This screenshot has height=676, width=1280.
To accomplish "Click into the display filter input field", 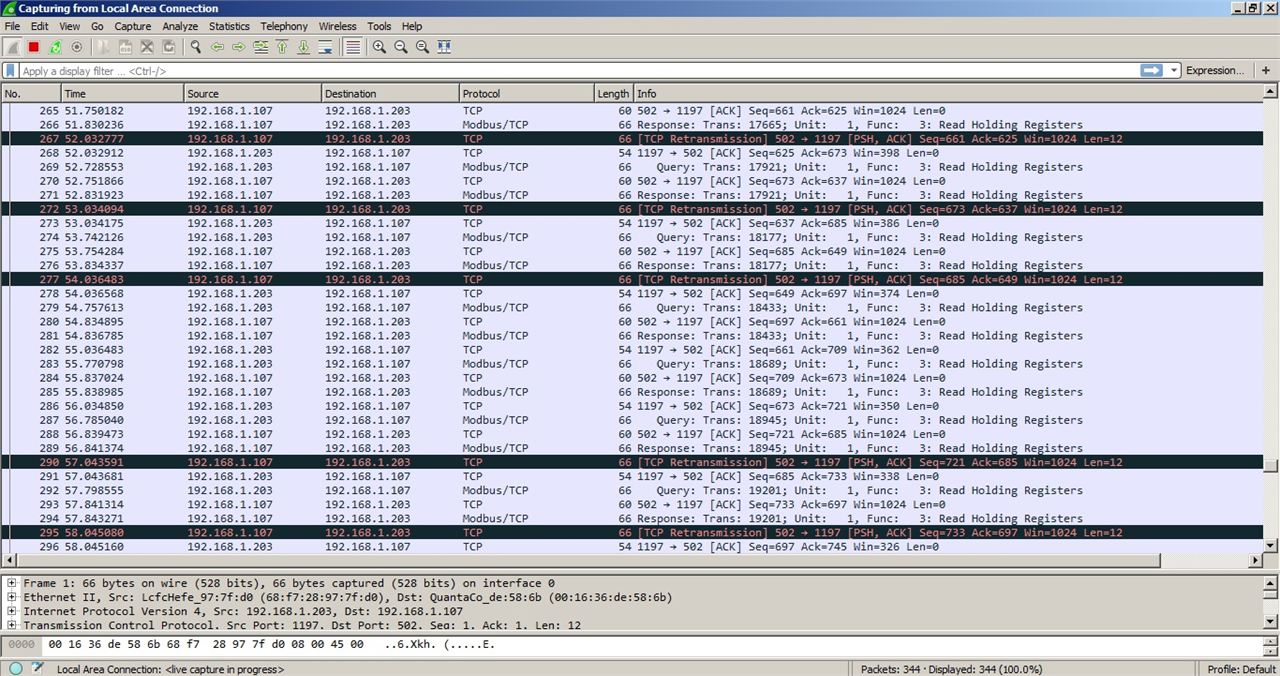I will (578, 71).
